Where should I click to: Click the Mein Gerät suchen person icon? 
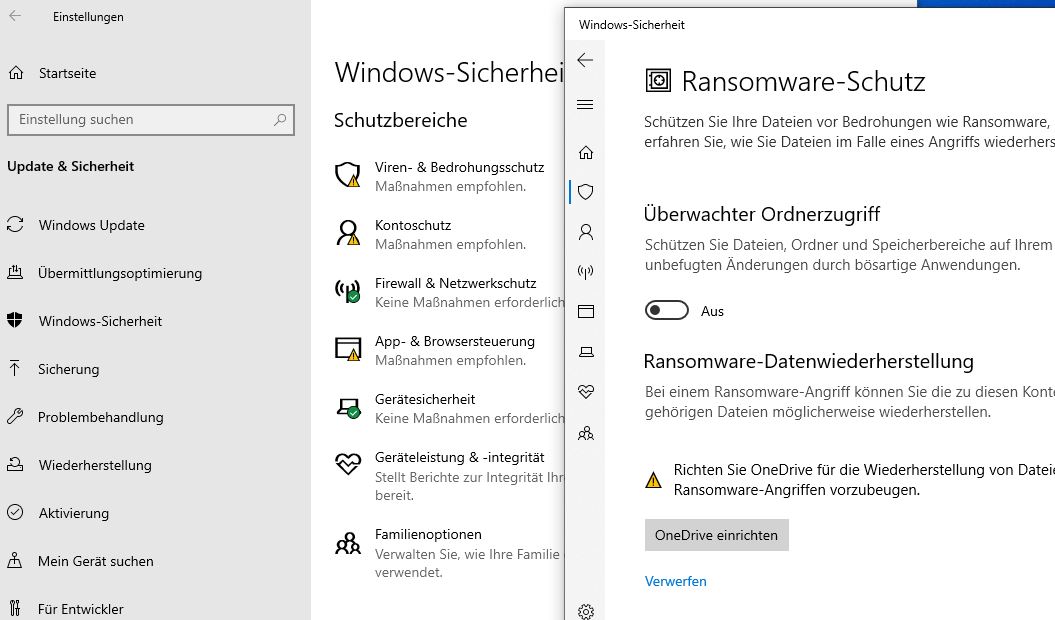click(x=15, y=561)
